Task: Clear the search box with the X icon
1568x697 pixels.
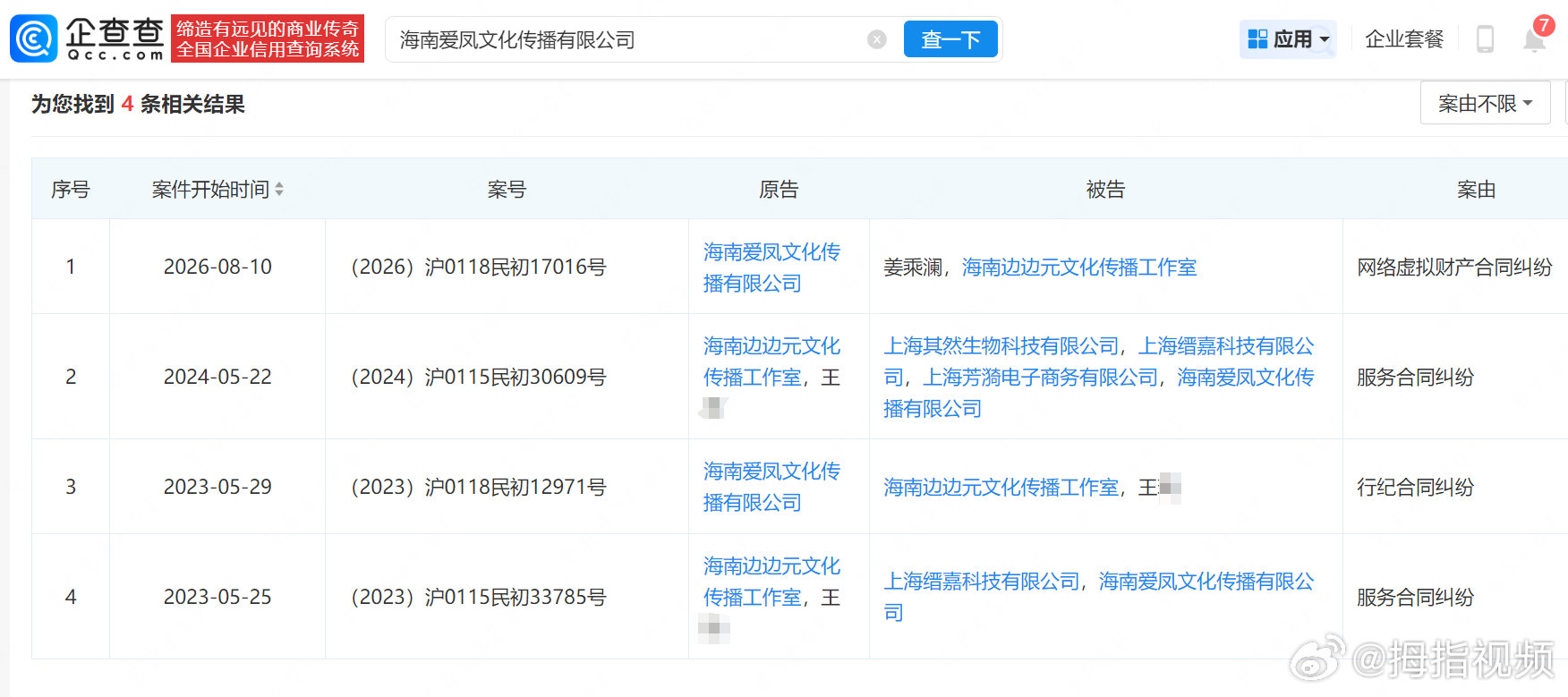Action: (877, 39)
